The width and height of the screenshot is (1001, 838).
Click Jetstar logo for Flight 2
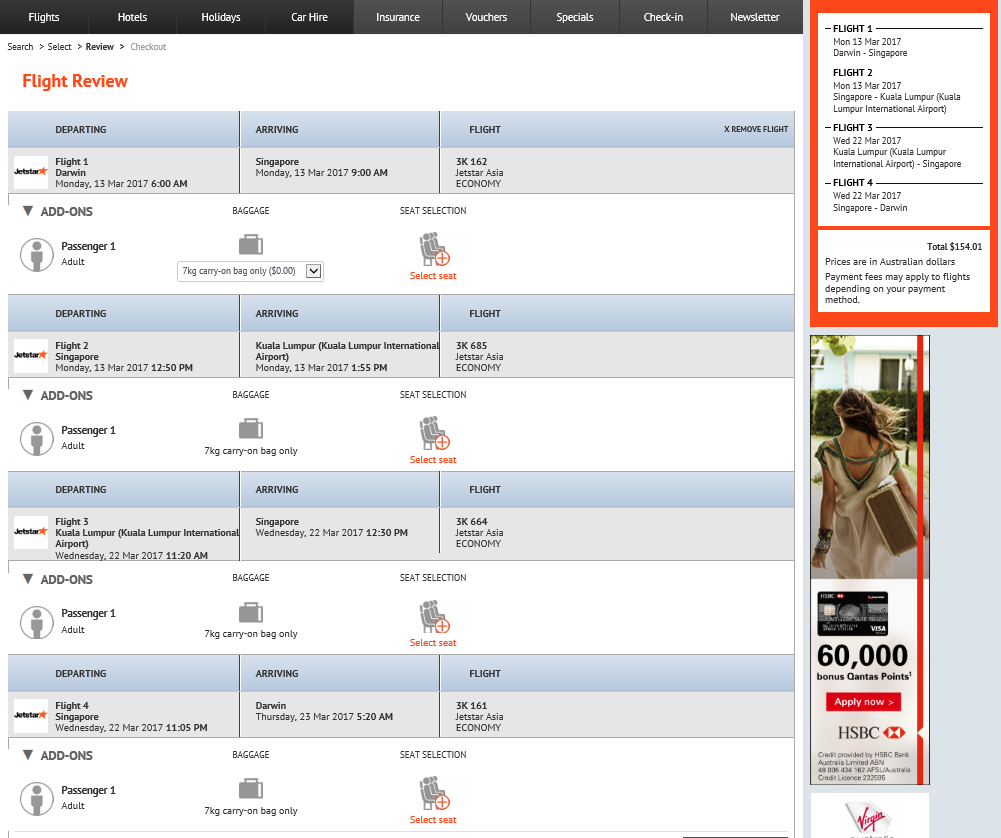point(31,355)
